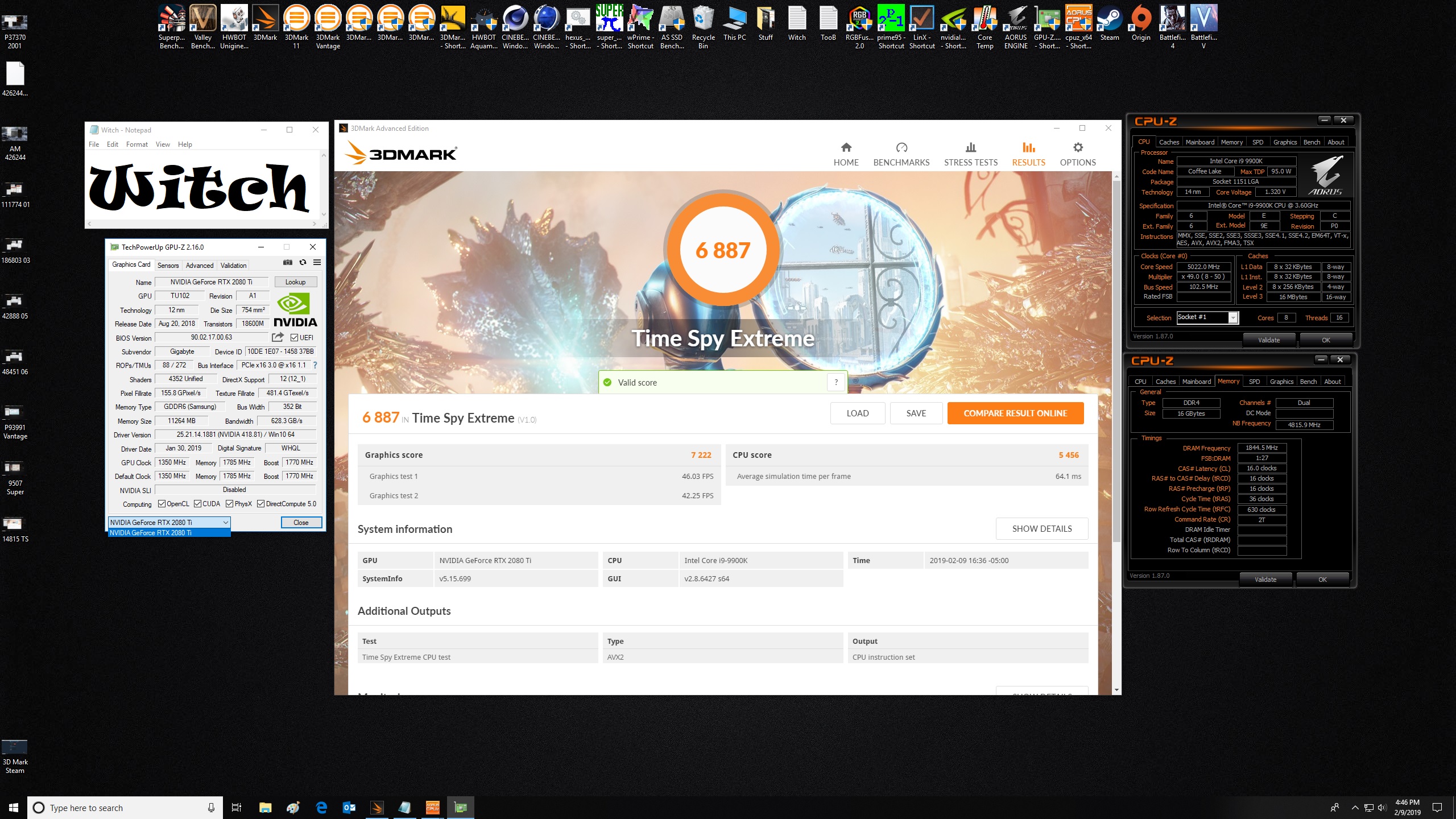Toggle the CUDA checkbox in GPU-Z

point(197,503)
